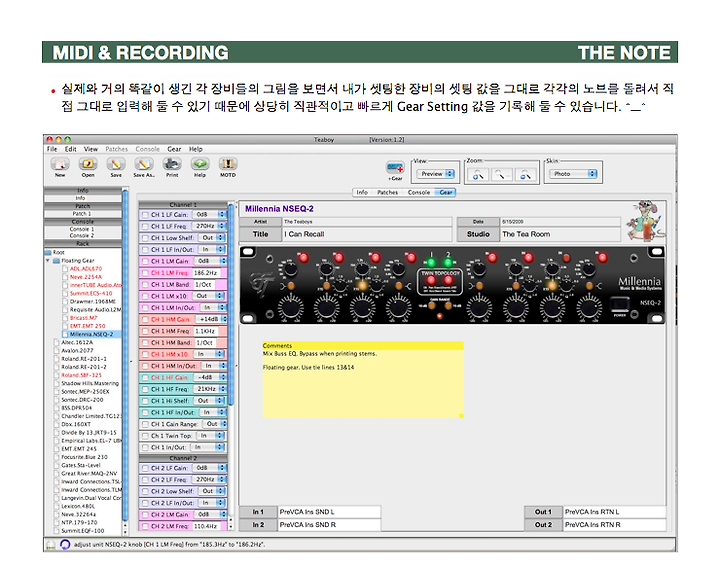Tick the CH 2 LF Gain checkbox
The height and width of the screenshot is (568, 720).
145,468
